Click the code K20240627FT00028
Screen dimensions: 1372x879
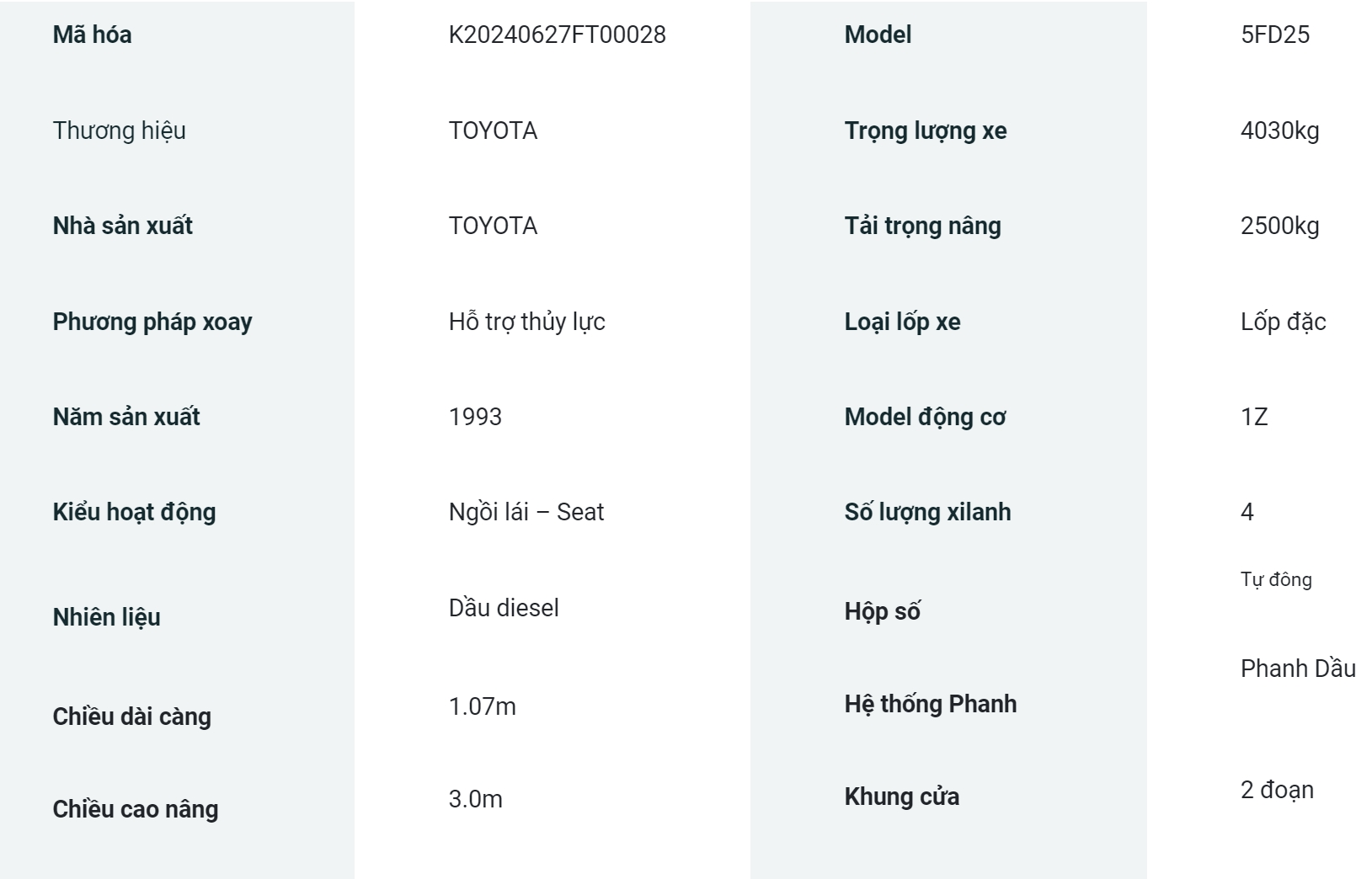pyautogui.click(x=557, y=35)
